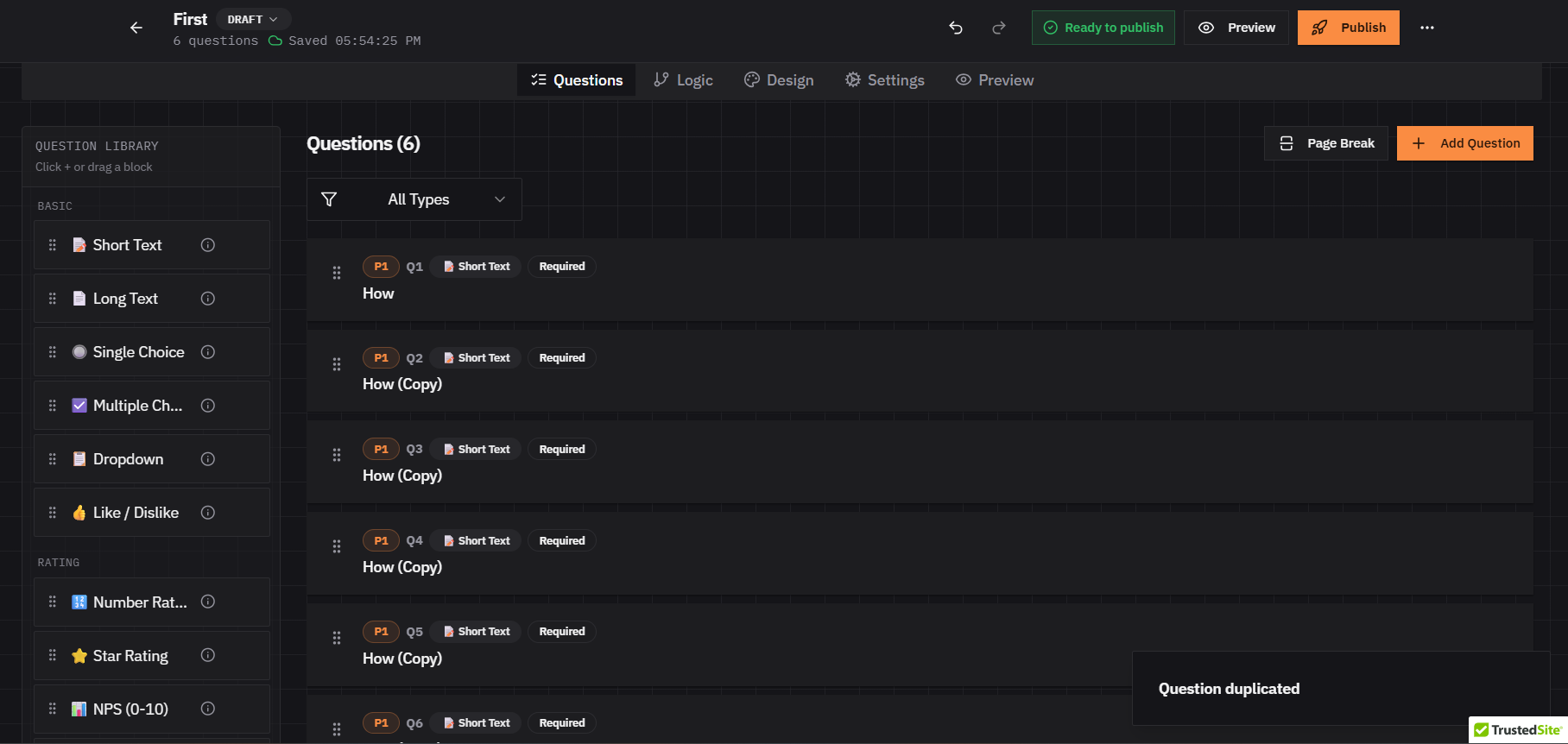Image resolution: width=1568 pixels, height=744 pixels.
Task: Click the Add Question button
Action: click(x=1465, y=143)
